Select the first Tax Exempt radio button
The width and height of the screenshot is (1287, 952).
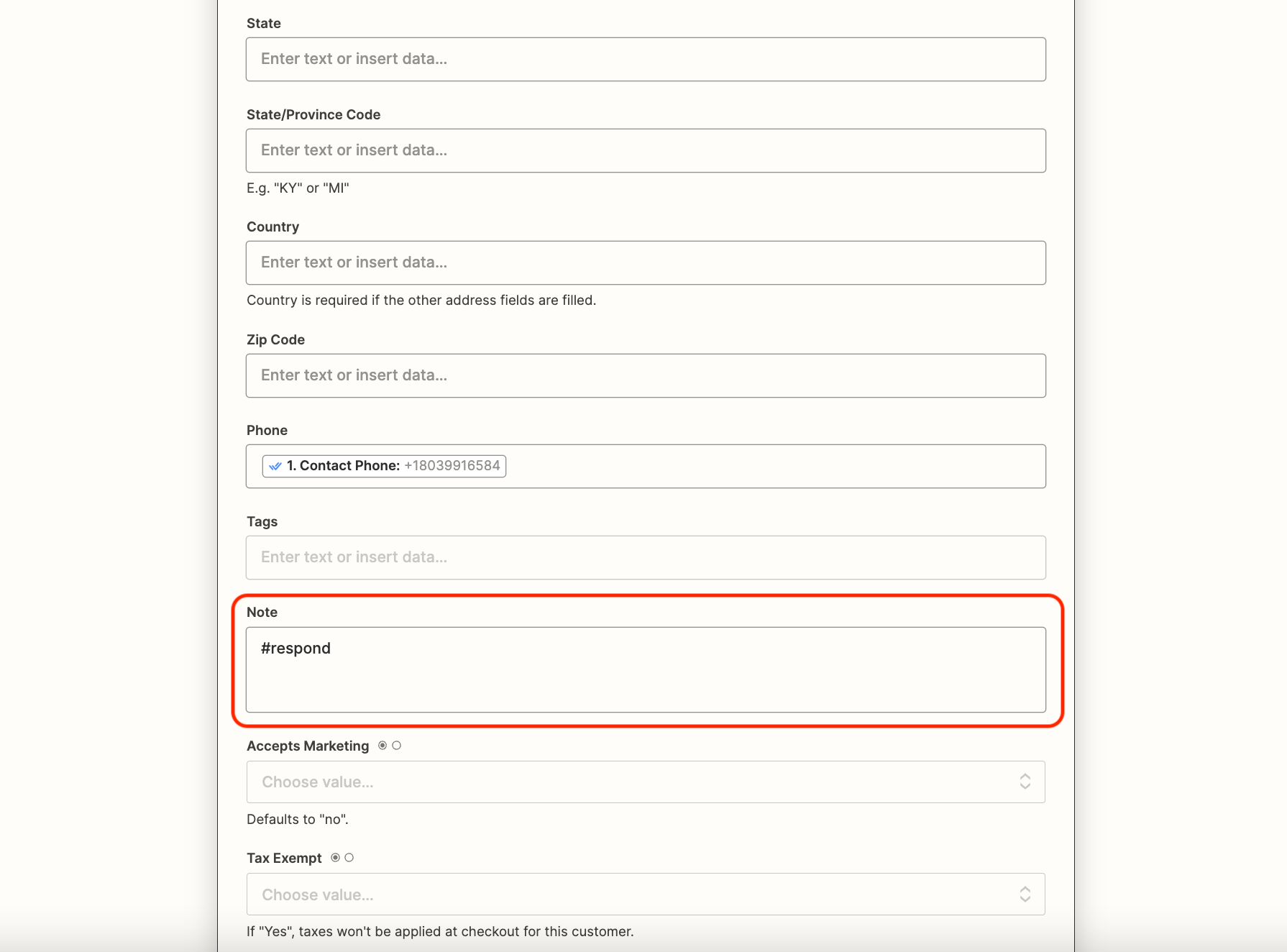coord(335,857)
